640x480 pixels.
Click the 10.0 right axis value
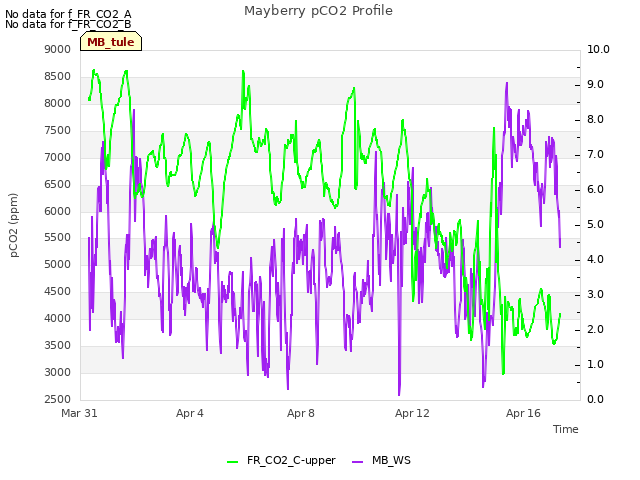[598, 49]
